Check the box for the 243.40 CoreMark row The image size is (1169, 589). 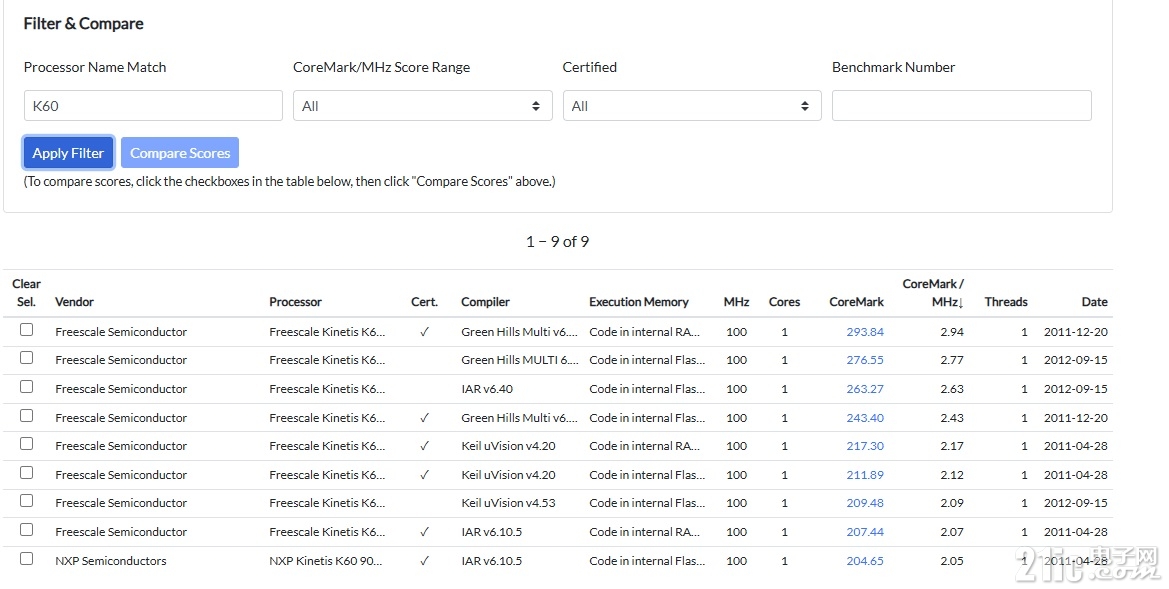point(27,416)
